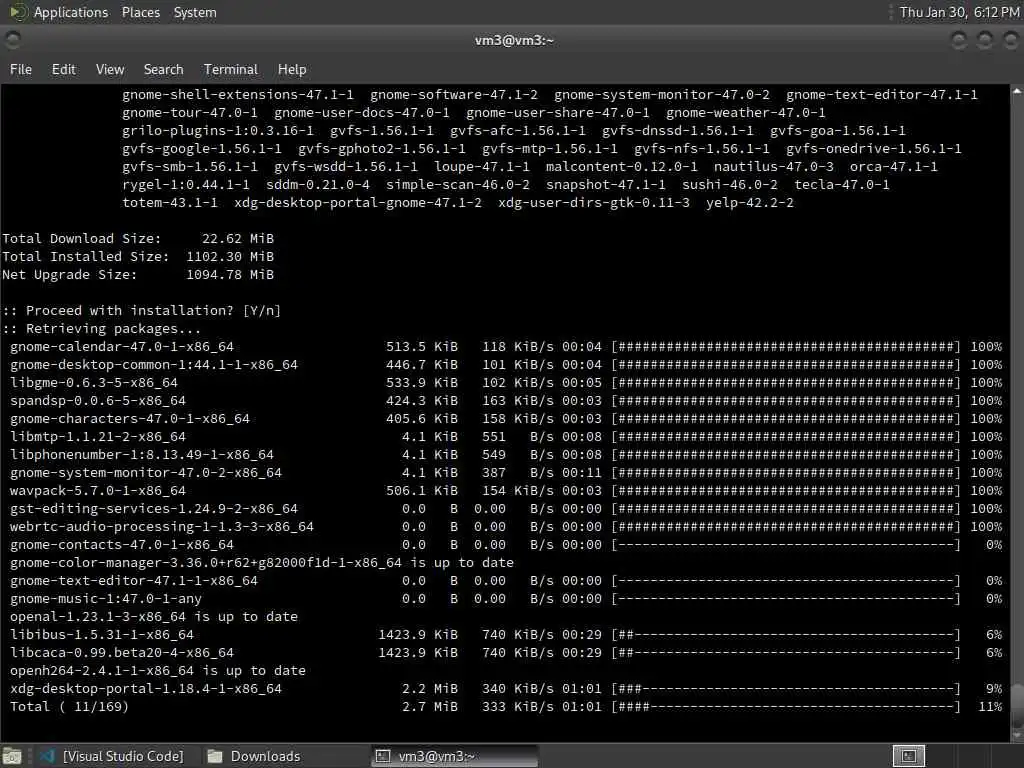This screenshot has height=768, width=1024.
Task: Click the gnome-characters-47.0-1-x86_64 row
Action: [505, 419]
